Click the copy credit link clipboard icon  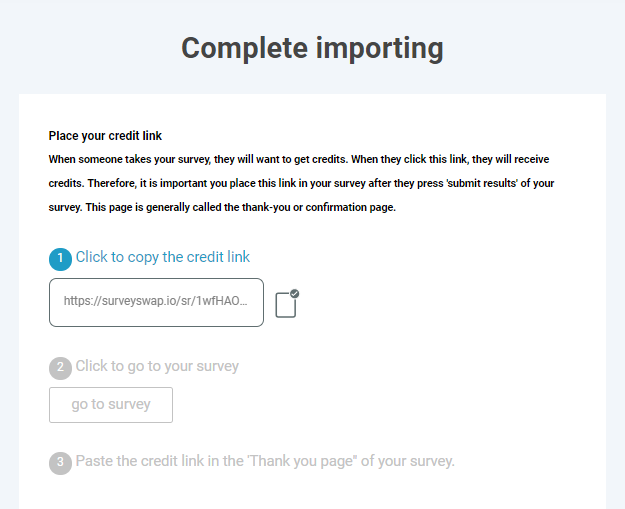(286, 304)
